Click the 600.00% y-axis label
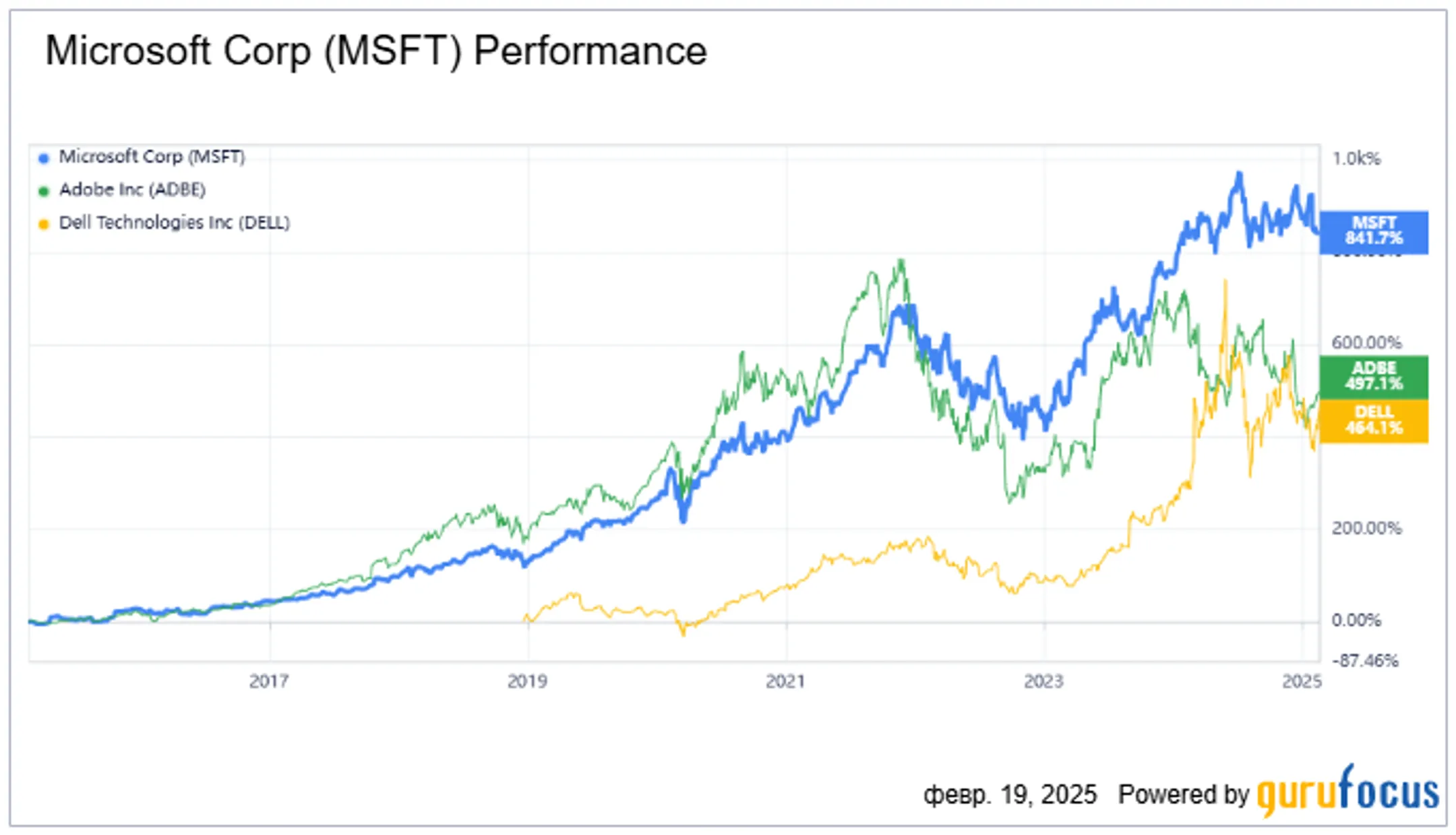Image resolution: width=1456 pixels, height=835 pixels. 1366,343
